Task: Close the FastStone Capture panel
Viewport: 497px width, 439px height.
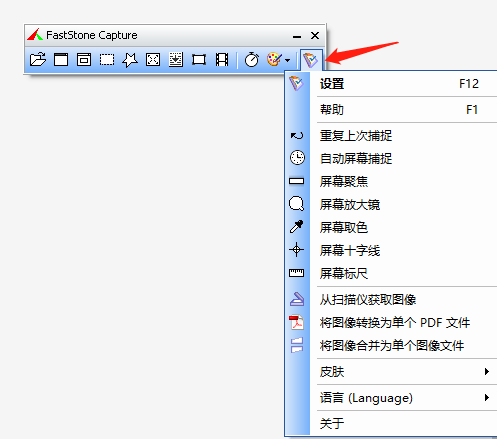Action: (315, 35)
